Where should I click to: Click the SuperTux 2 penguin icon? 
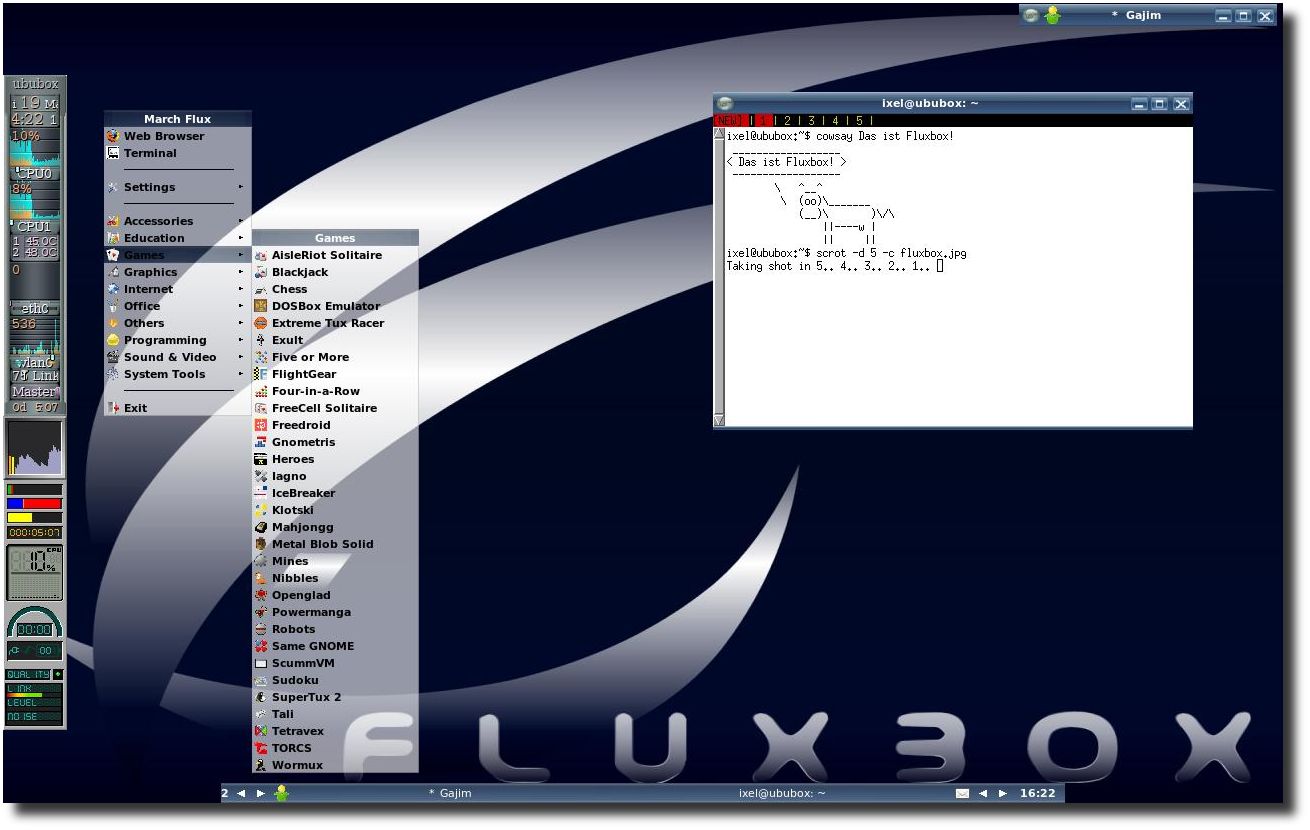[x=261, y=697]
